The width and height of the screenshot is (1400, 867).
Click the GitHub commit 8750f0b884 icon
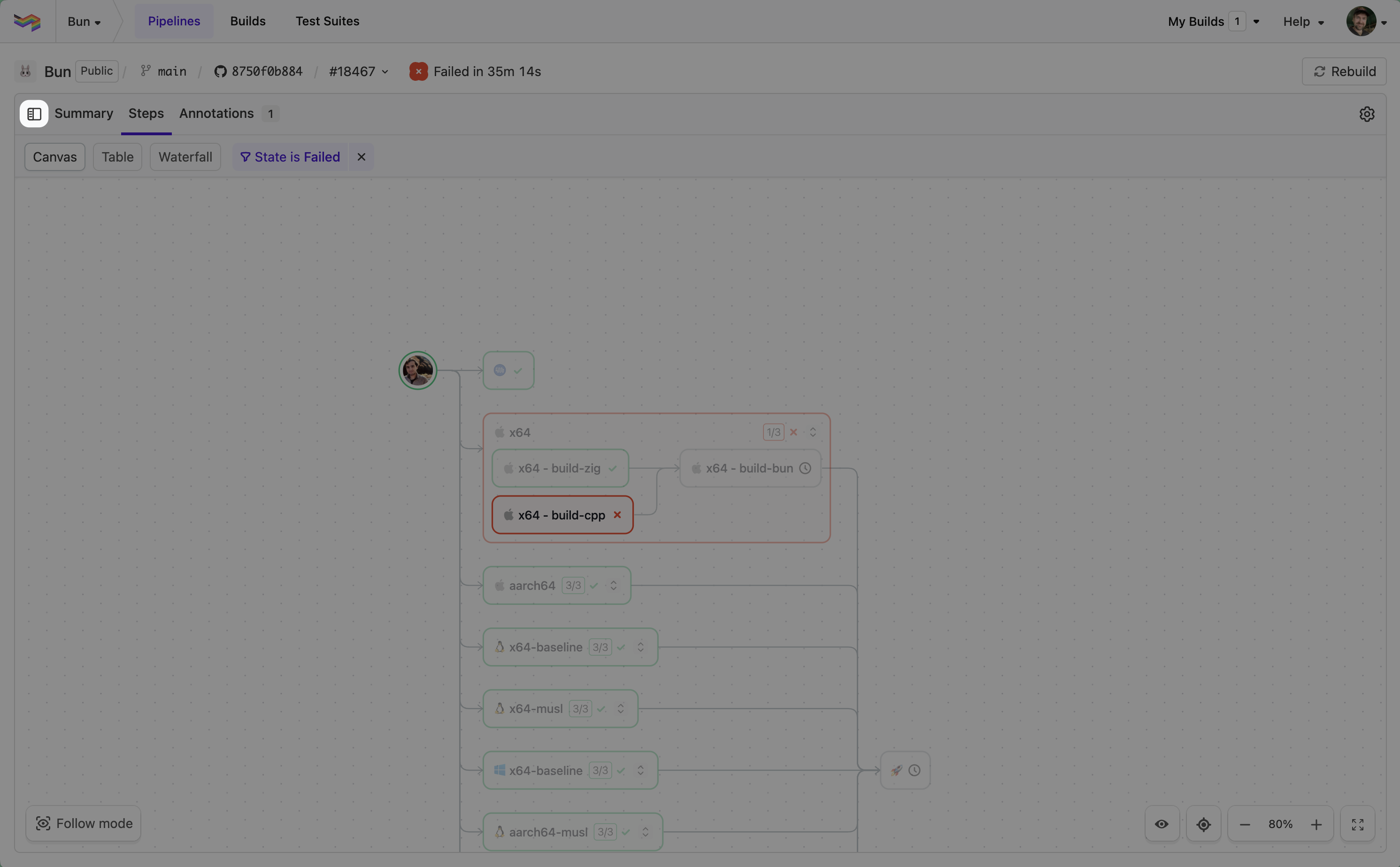220,72
